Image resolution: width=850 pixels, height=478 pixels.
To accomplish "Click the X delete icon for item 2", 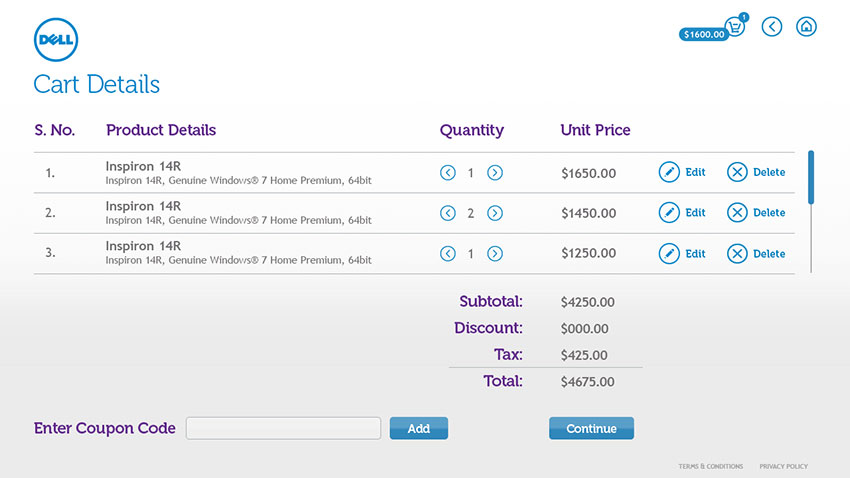I will pyautogui.click(x=737, y=212).
